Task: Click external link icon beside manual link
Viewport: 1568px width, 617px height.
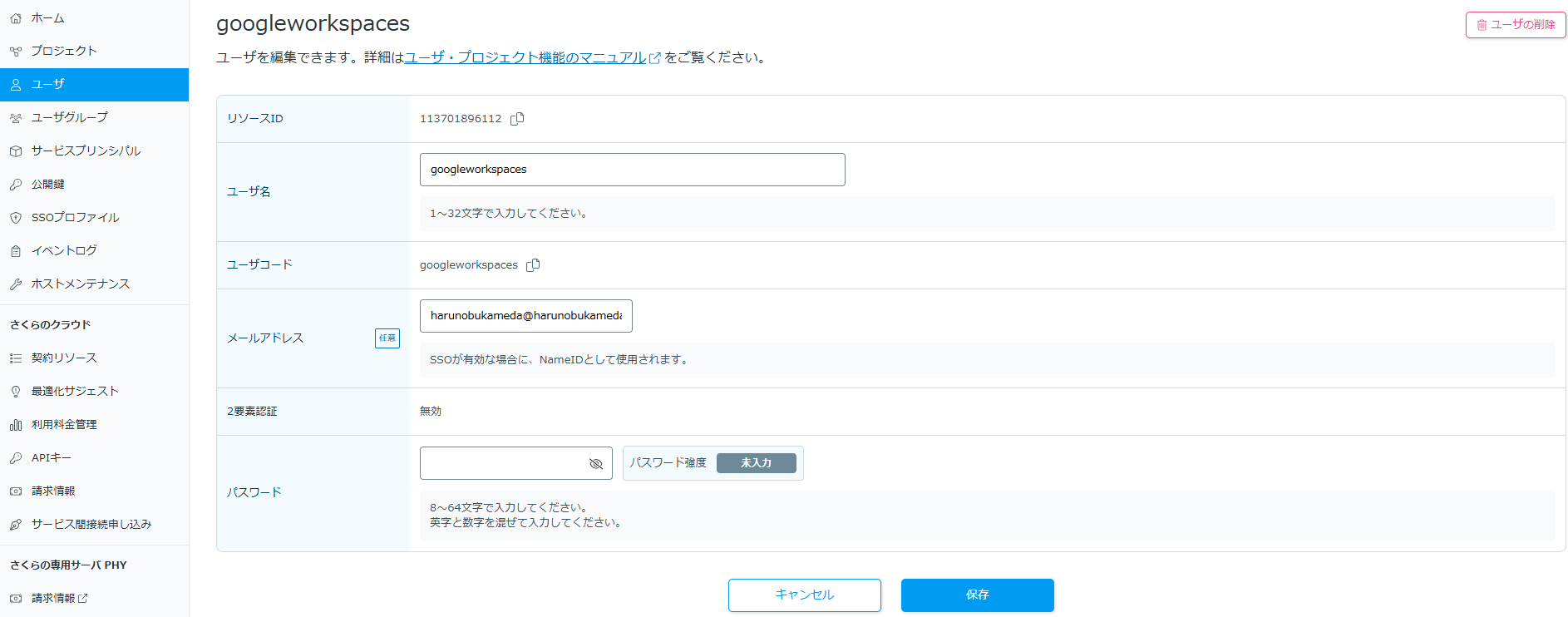Action: [655, 58]
